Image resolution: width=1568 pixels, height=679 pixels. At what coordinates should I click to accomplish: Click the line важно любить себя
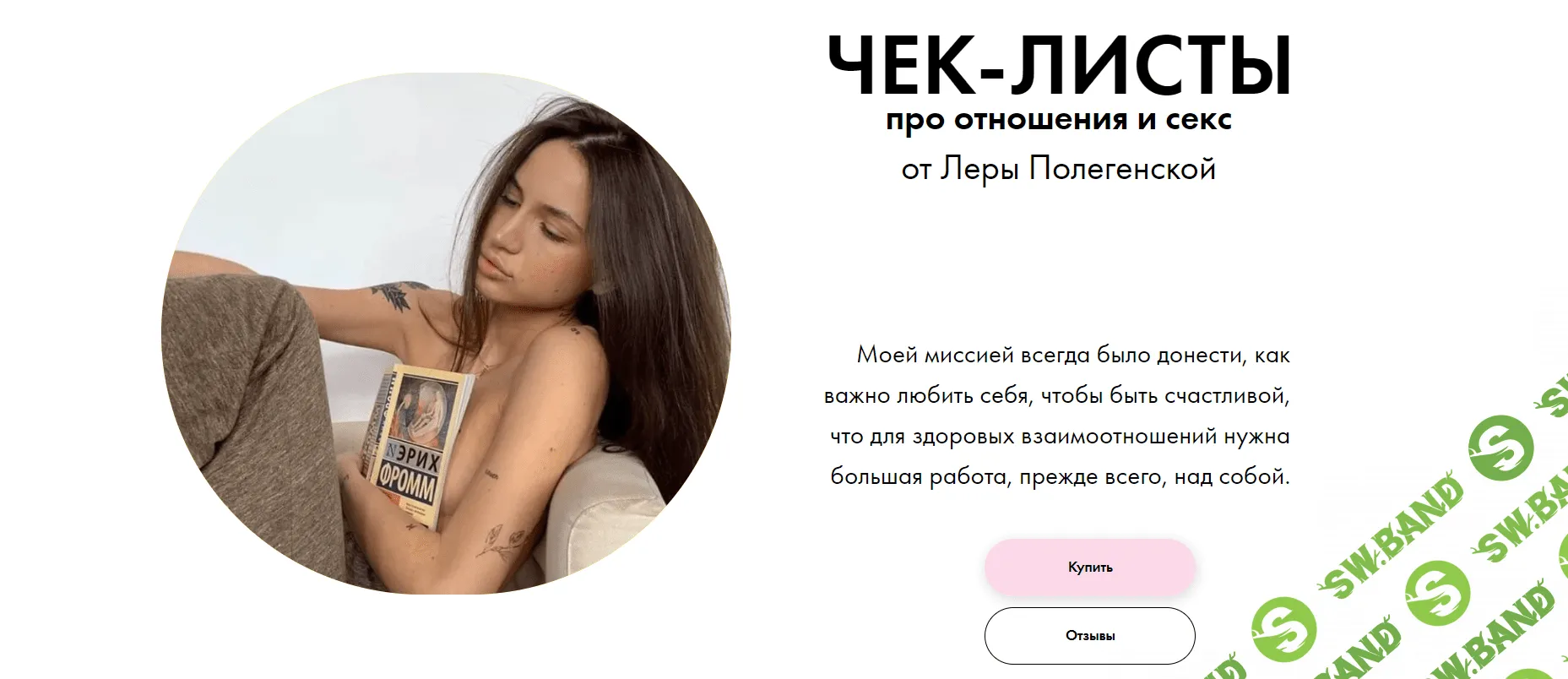[1057, 395]
